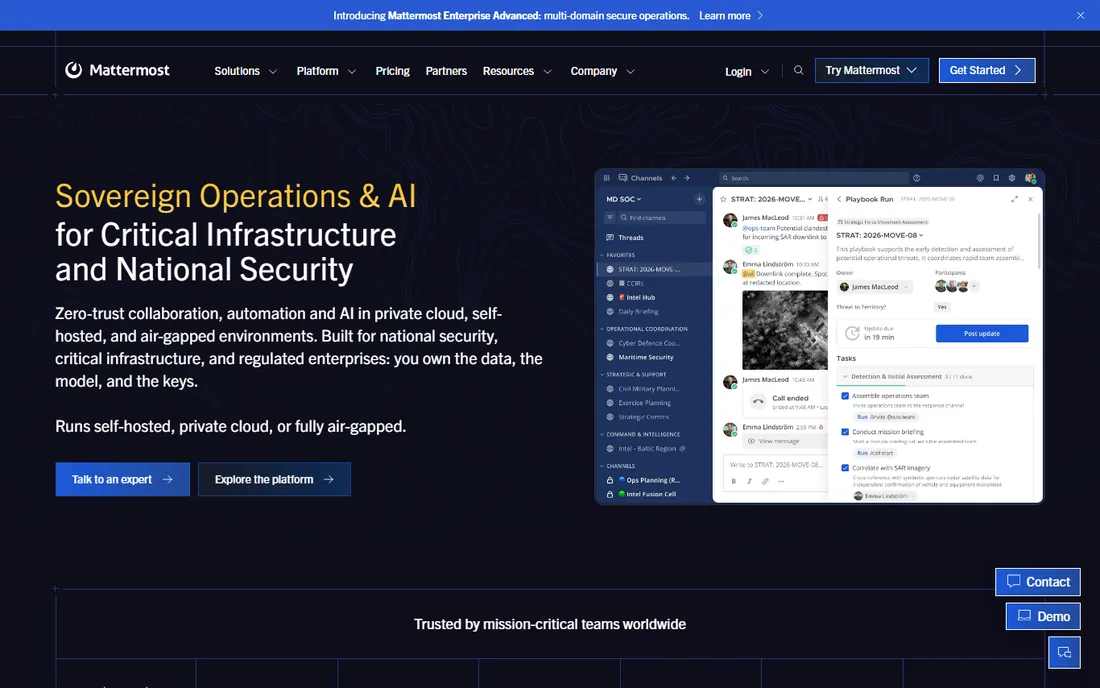This screenshot has height=688, width=1100.
Task: Expand the Platform menu
Action: point(326,71)
